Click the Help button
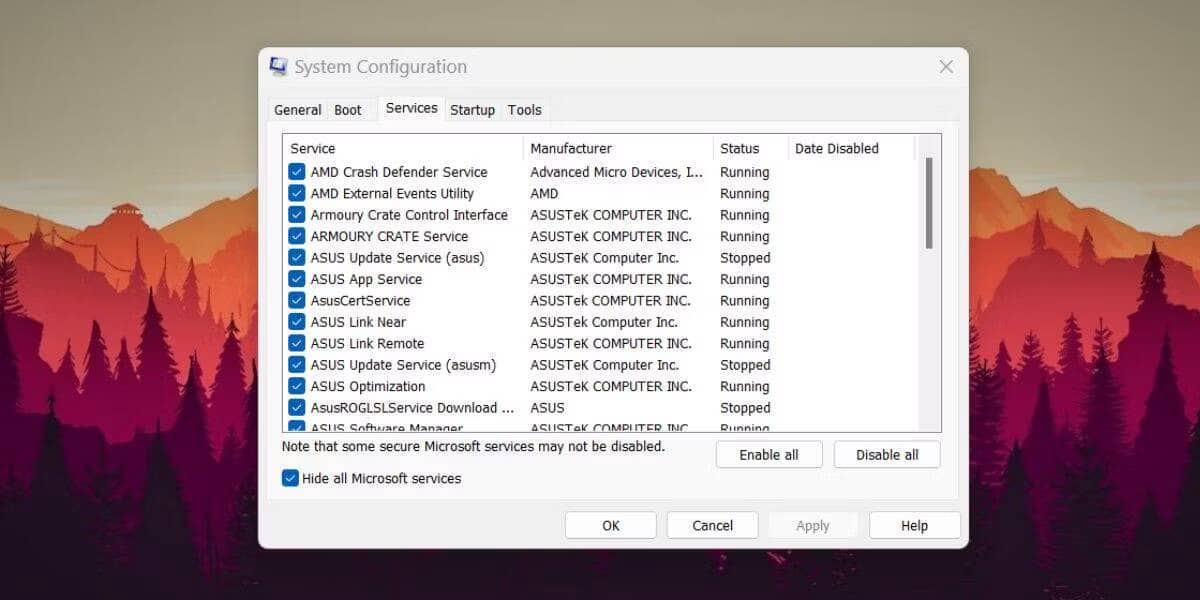Viewport: 1200px width, 600px height. (x=914, y=525)
